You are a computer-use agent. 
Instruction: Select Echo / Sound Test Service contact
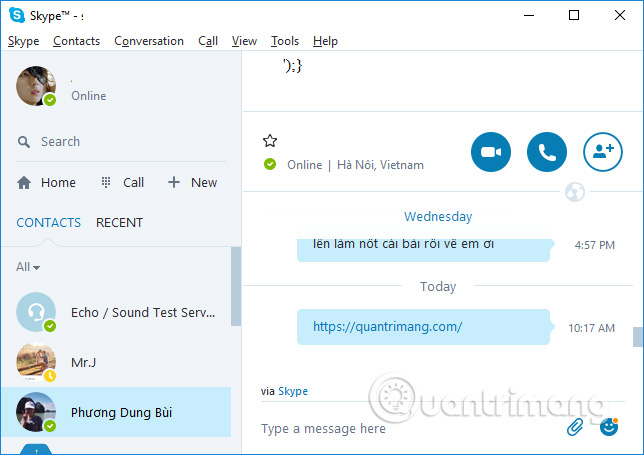point(143,313)
